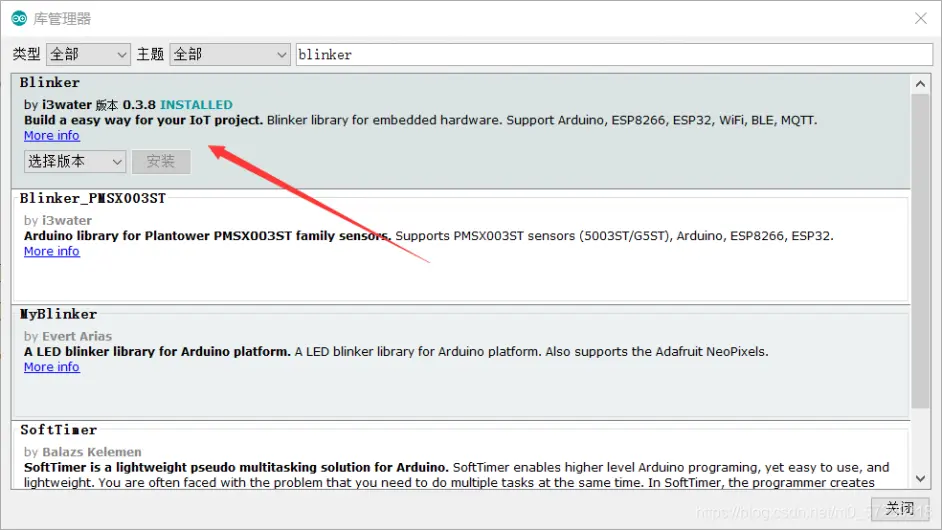942x530 pixels.
Task: Open the 主题 topic filter dropdown
Action: click(230, 55)
